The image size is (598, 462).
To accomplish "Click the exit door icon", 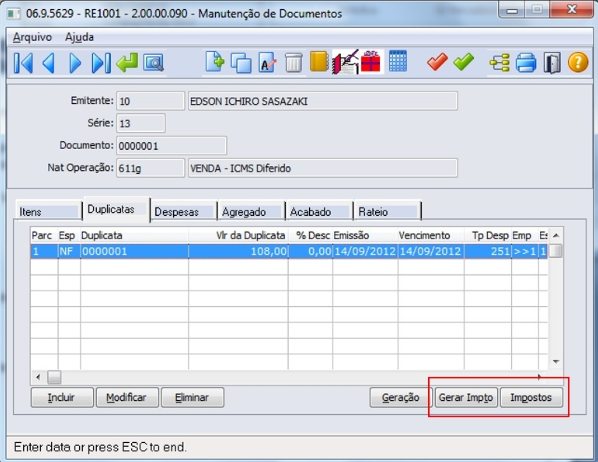I will (552, 63).
